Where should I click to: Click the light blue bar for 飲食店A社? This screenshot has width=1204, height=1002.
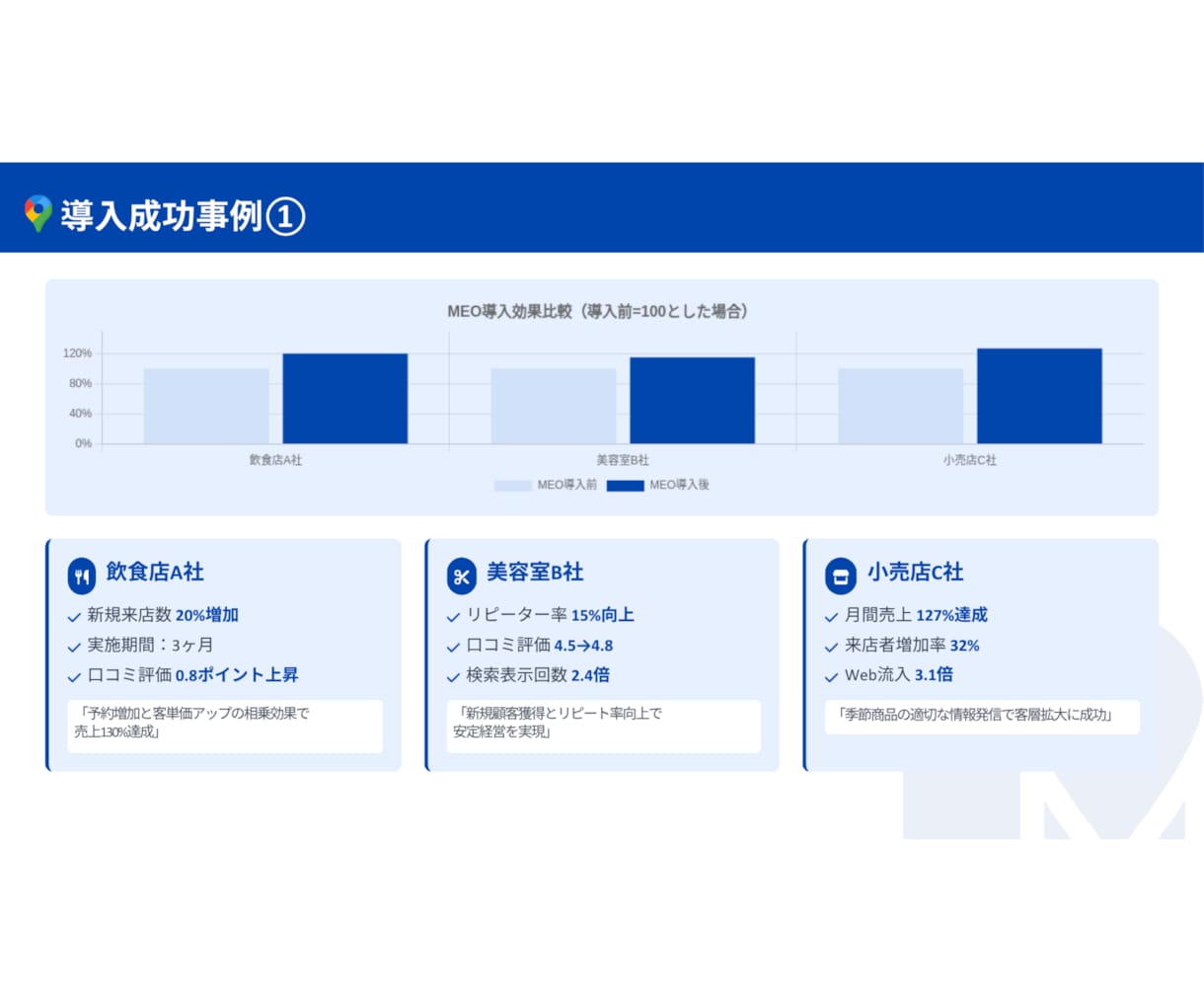pyautogui.click(x=206, y=406)
